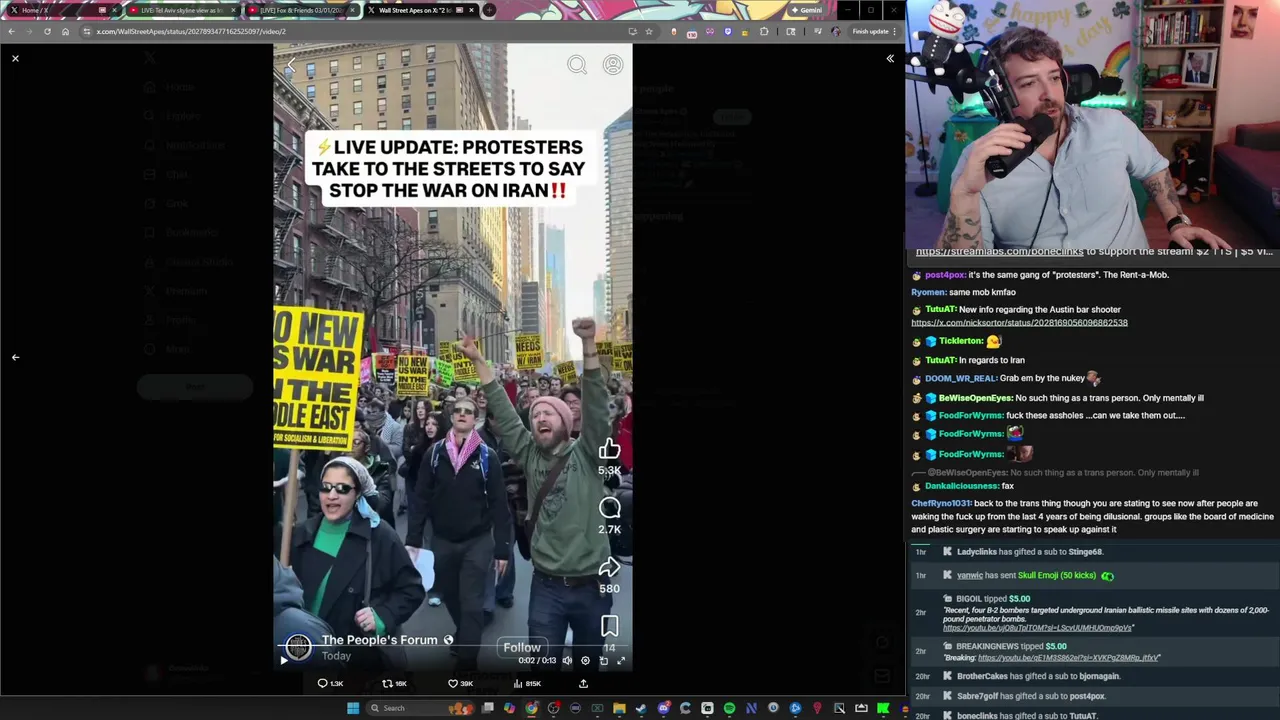Open Discord from the taskbar
This screenshot has width=1280, height=720.
[663, 708]
